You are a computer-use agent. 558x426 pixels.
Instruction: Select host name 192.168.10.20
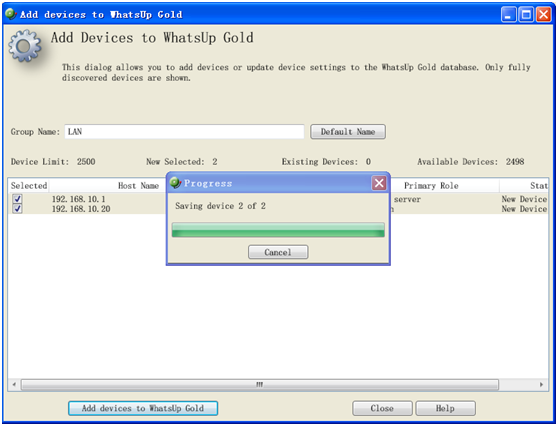pos(81,209)
